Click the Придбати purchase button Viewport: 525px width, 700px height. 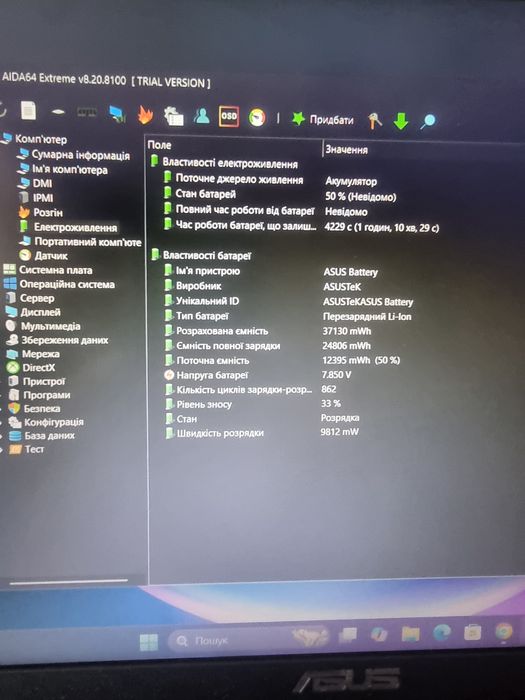click(x=323, y=119)
